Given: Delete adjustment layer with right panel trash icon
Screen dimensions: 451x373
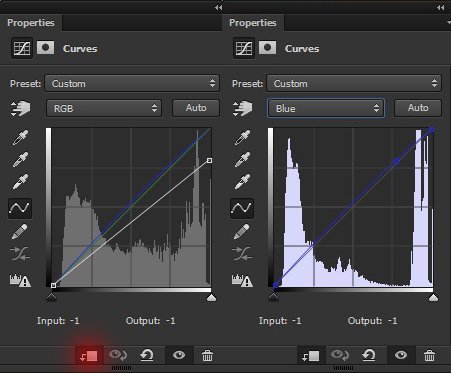Looking at the screenshot, I should tap(429, 356).
